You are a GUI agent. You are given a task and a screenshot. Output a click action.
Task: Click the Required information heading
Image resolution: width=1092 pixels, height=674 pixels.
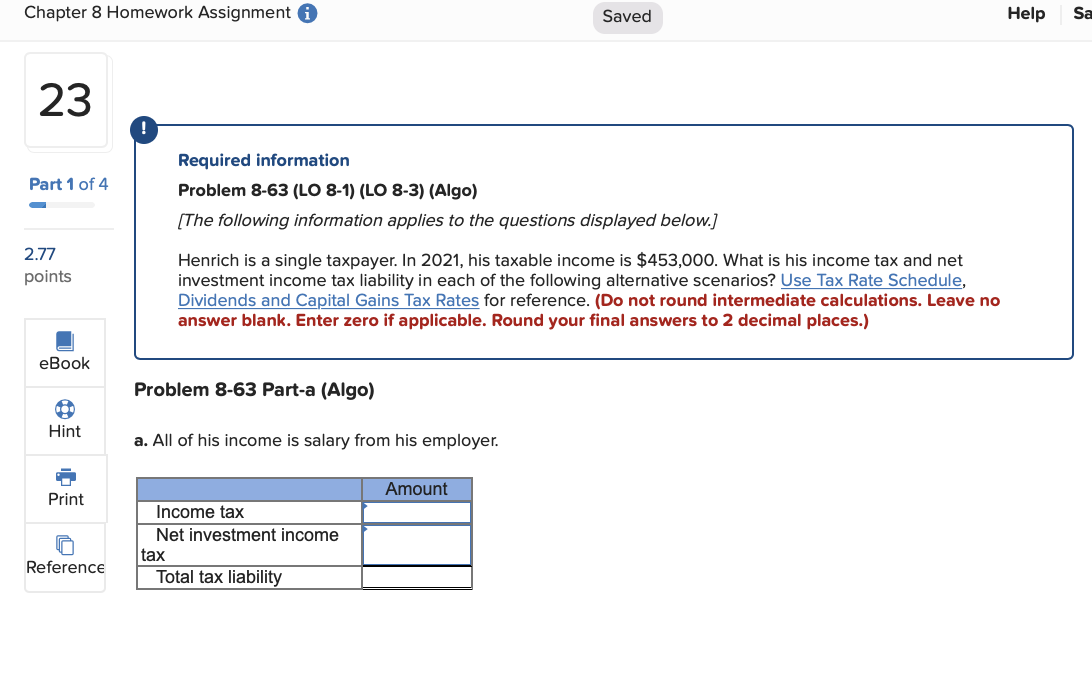(x=264, y=160)
